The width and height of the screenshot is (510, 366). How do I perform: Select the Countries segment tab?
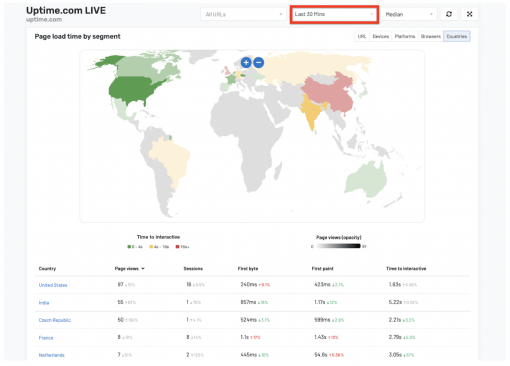point(457,36)
